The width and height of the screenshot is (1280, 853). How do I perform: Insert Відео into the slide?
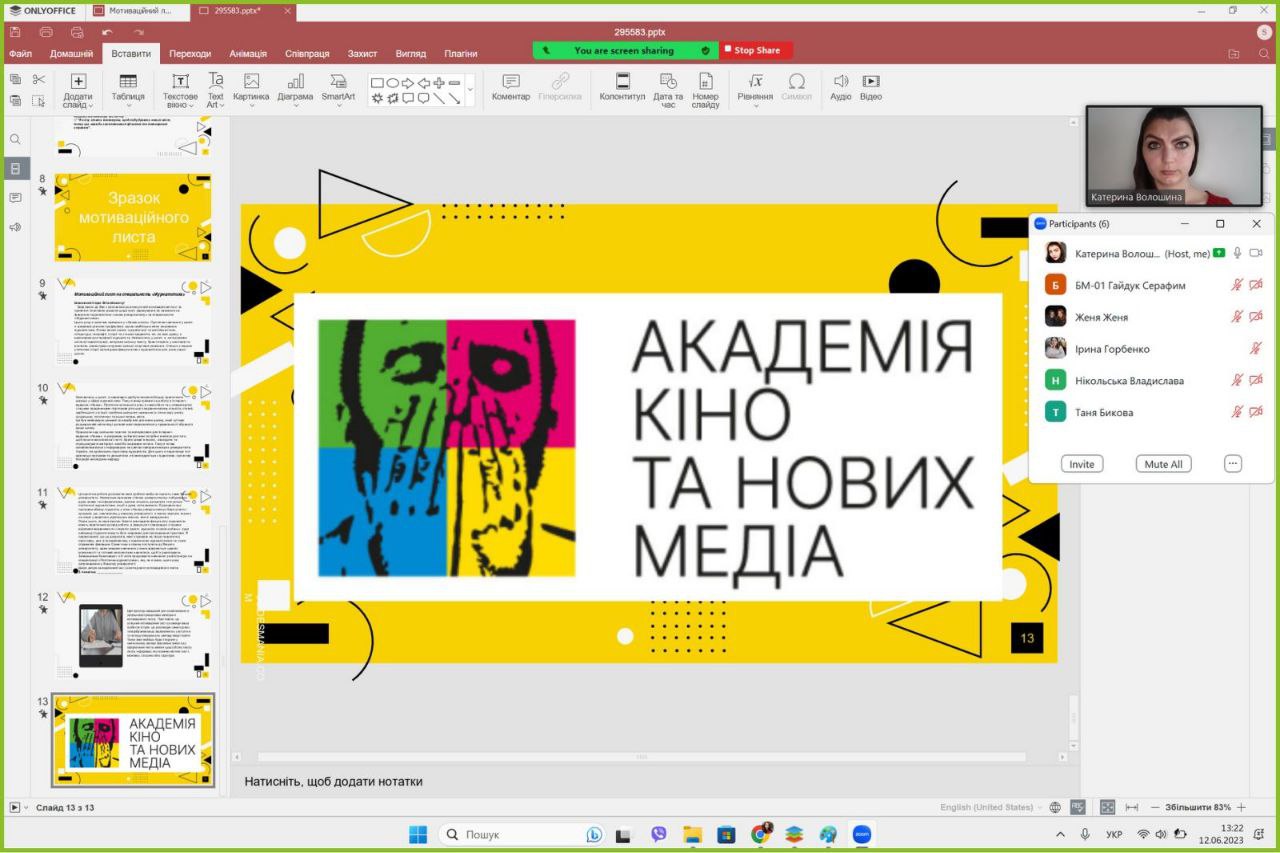point(871,88)
